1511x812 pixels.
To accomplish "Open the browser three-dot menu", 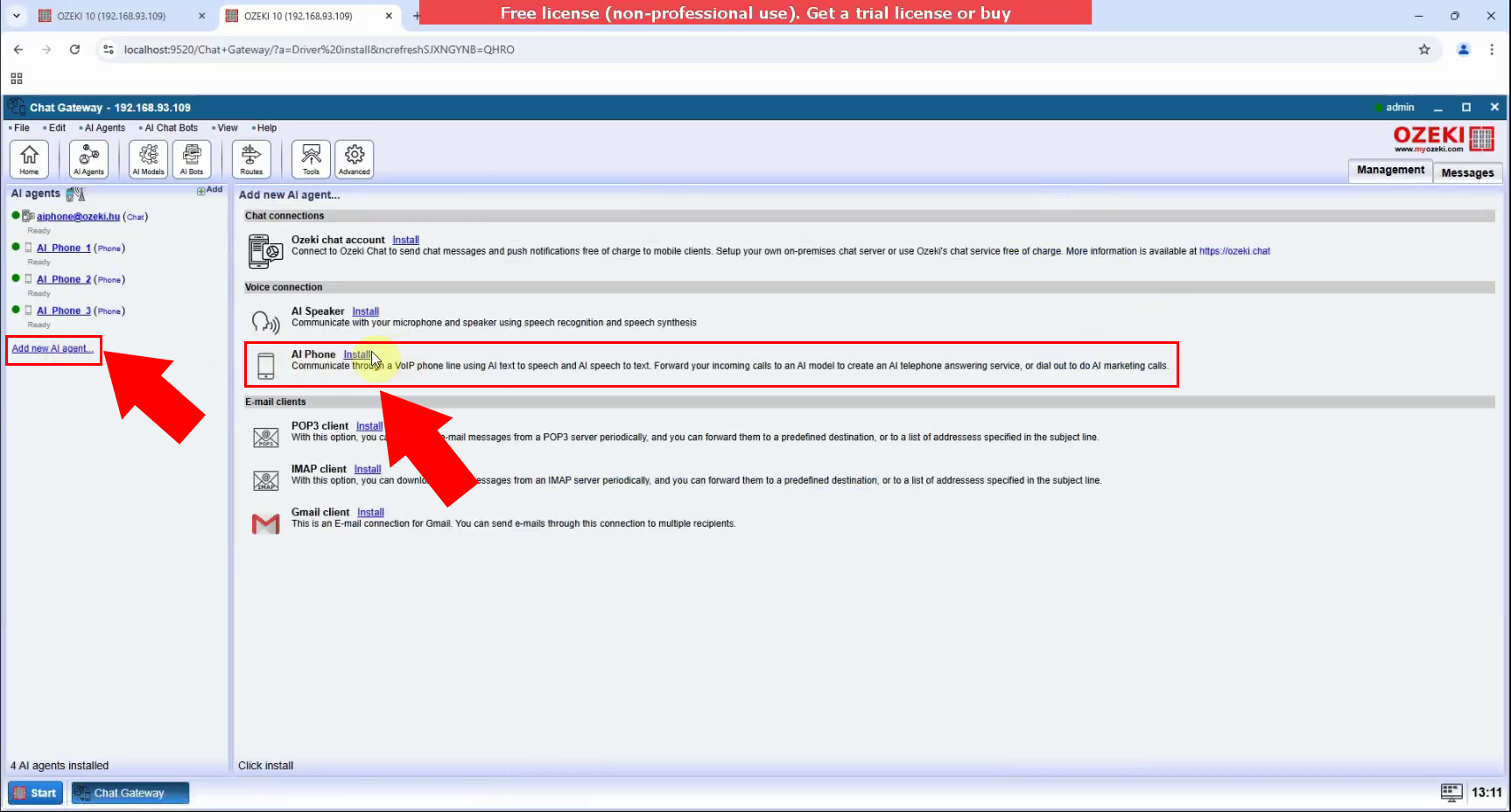I will click(x=1492, y=50).
